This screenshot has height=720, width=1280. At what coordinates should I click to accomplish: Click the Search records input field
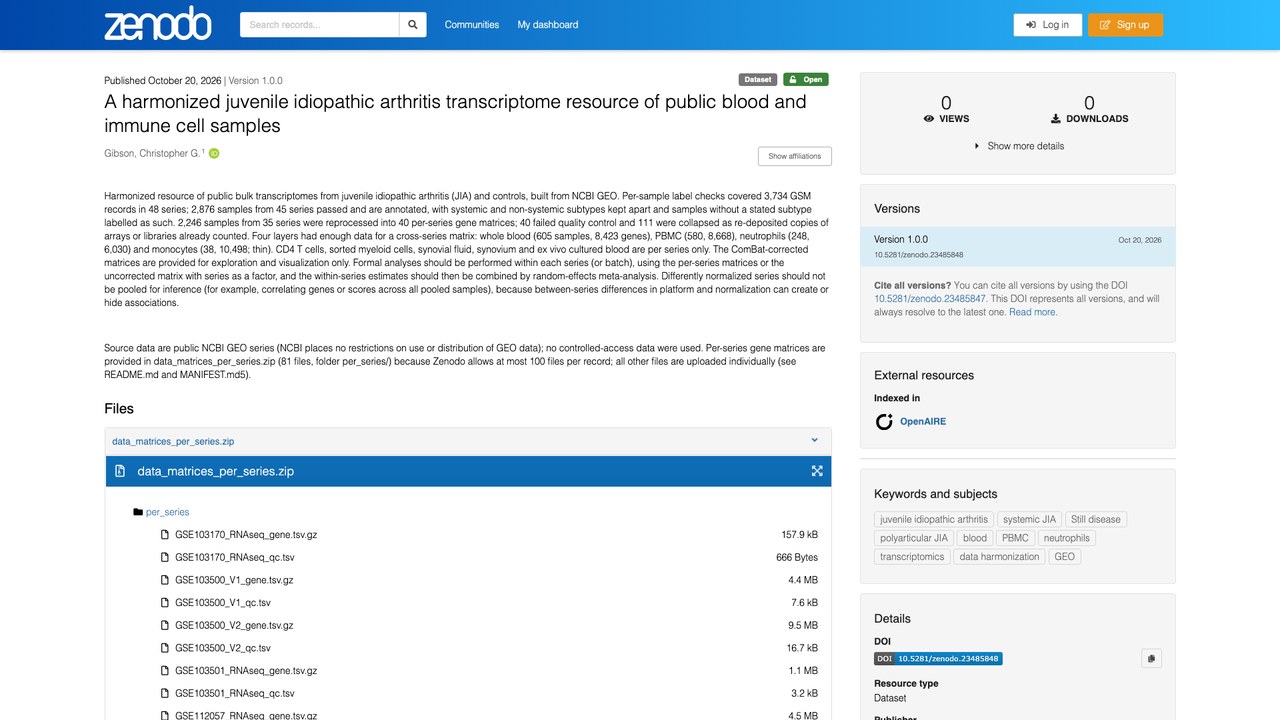(x=319, y=25)
